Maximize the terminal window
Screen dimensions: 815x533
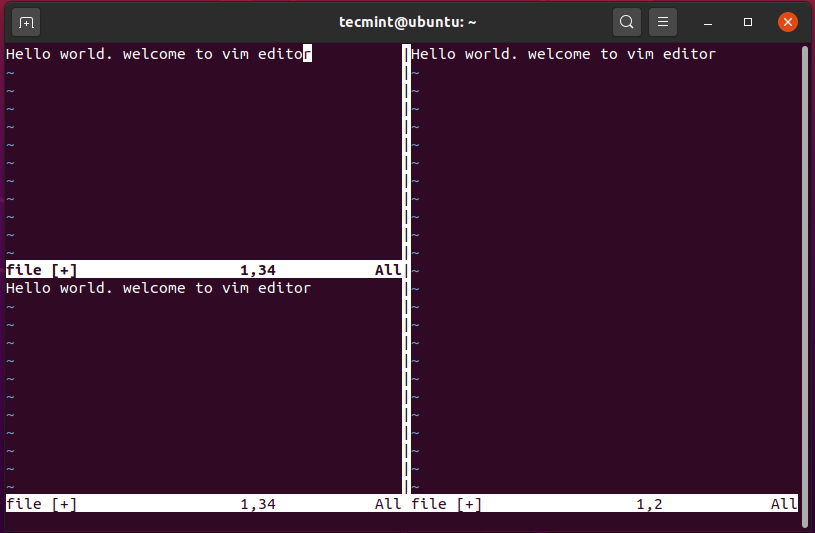[748, 22]
